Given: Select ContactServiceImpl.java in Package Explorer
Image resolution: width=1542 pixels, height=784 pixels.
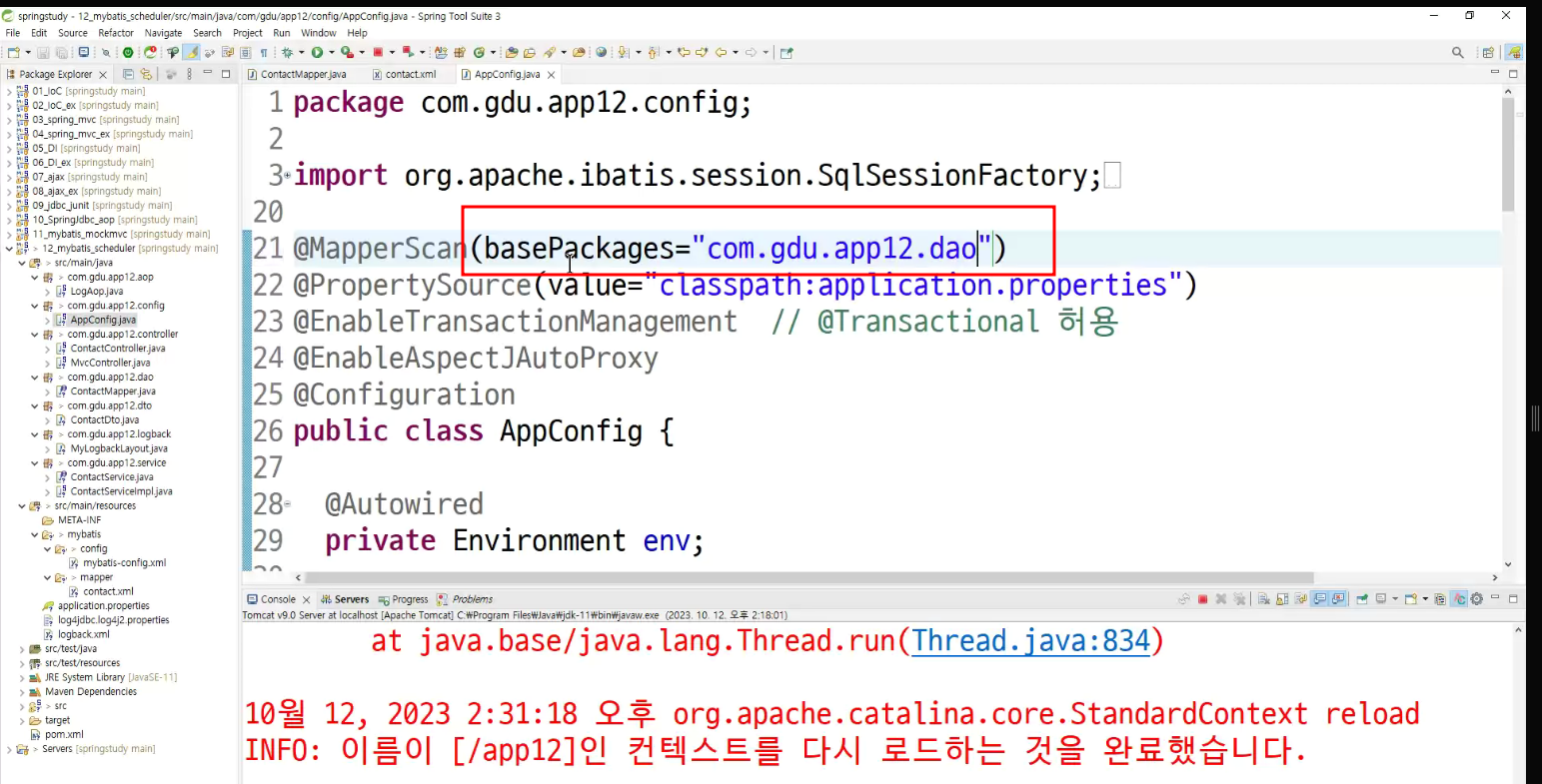Looking at the screenshot, I should pos(121,491).
